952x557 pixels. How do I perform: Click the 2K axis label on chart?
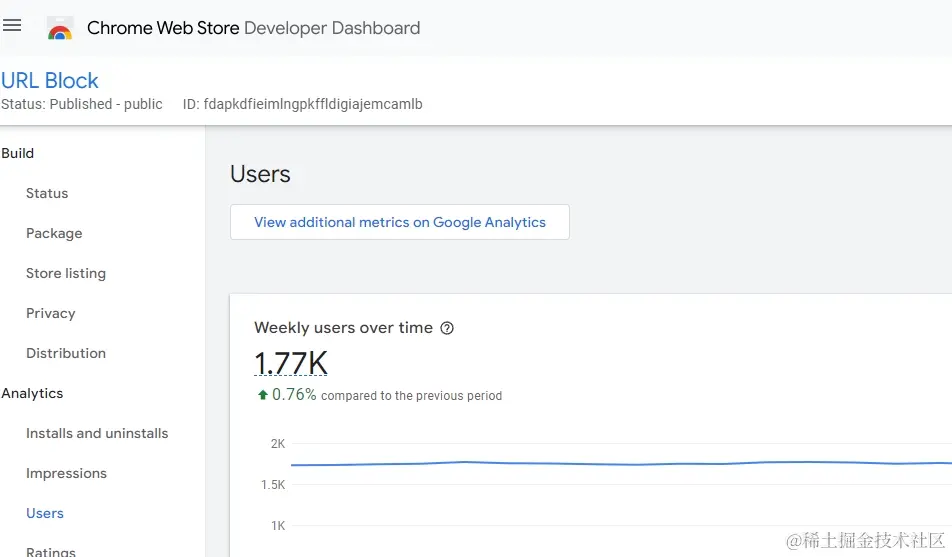coord(277,444)
